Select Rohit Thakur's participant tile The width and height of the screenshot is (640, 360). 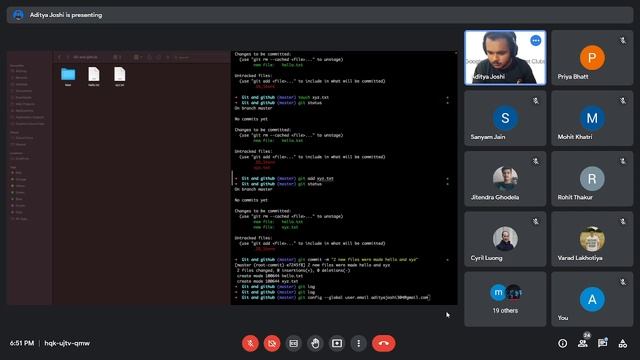click(592, 178)
